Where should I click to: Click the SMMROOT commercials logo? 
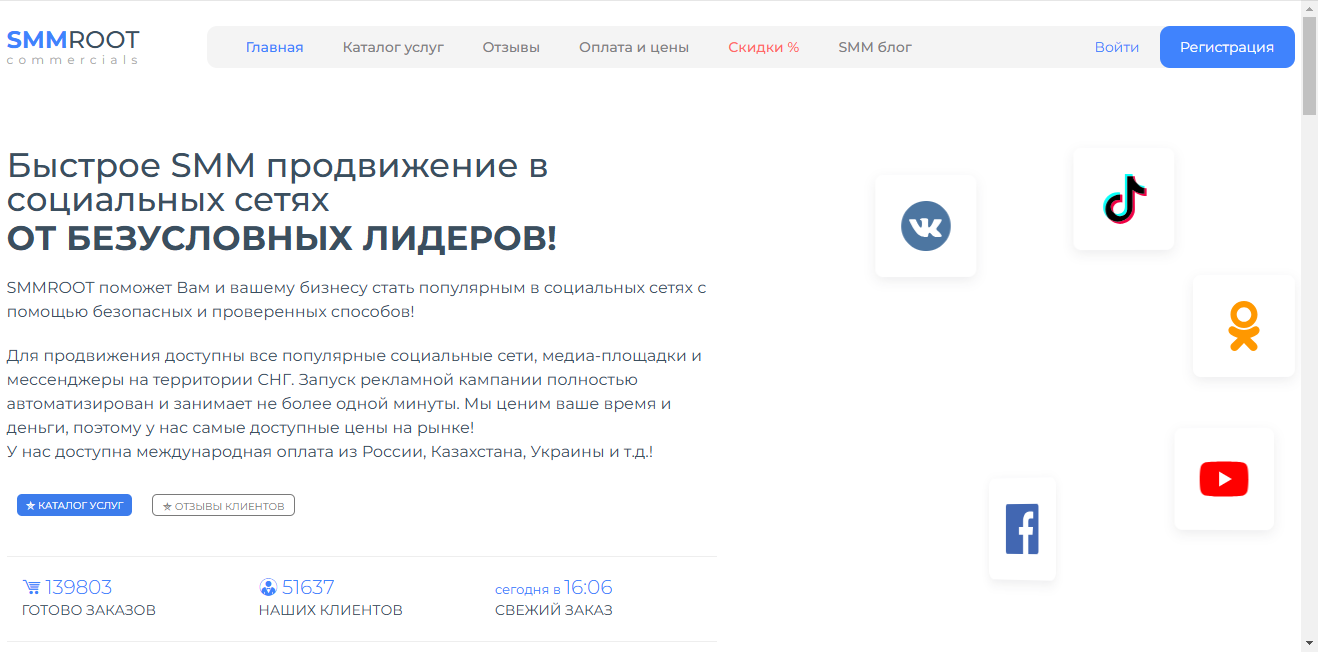point(73,46)
